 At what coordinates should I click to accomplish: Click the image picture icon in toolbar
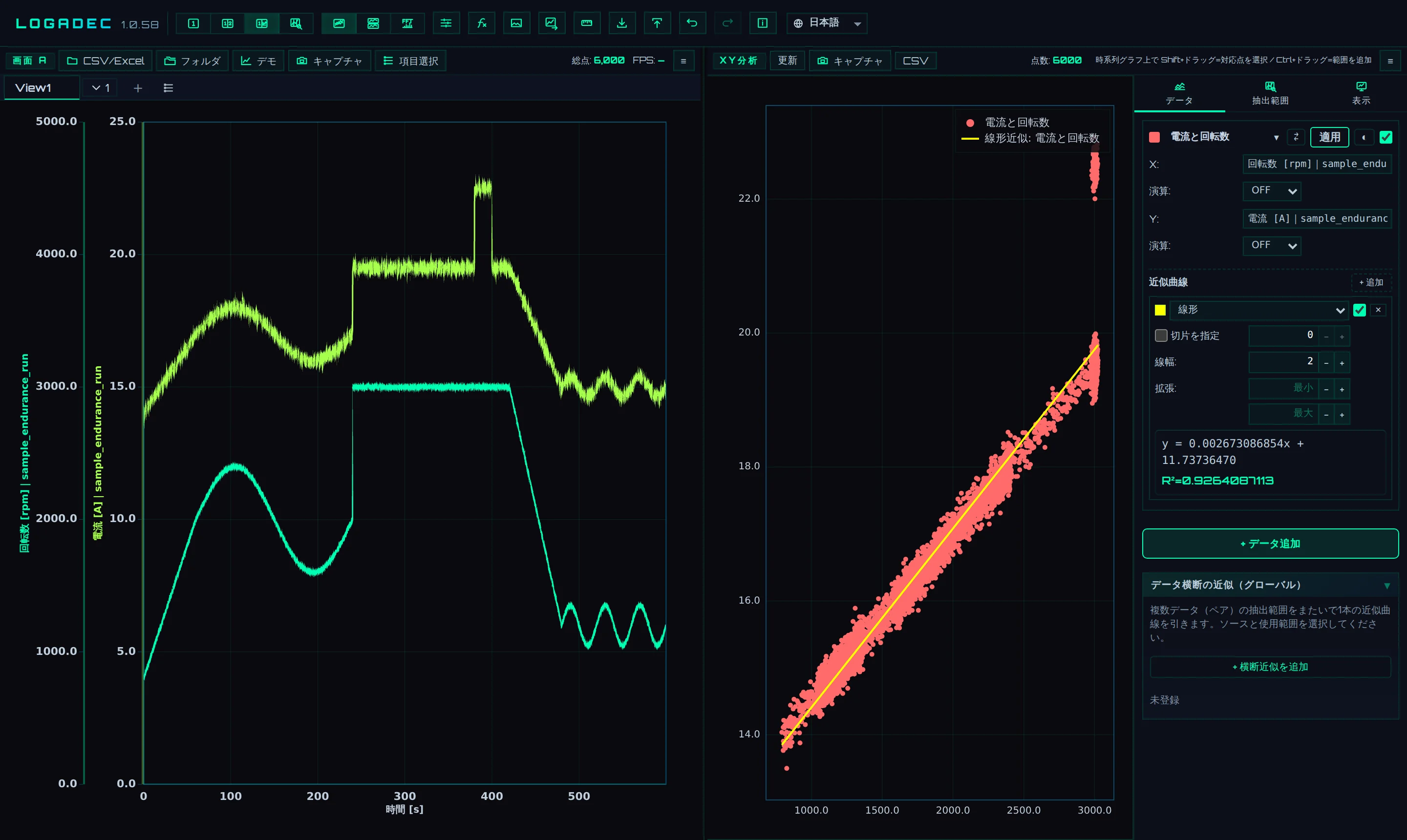(516, 23)
